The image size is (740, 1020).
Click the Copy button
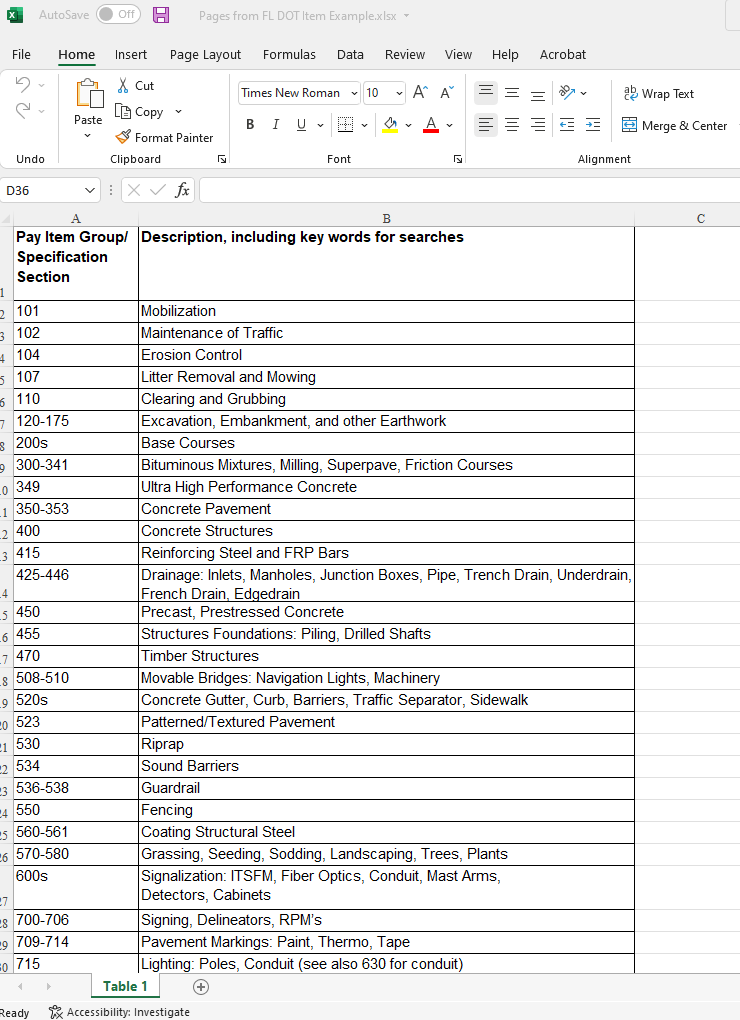pyautogui.click(x=139, y=112)
